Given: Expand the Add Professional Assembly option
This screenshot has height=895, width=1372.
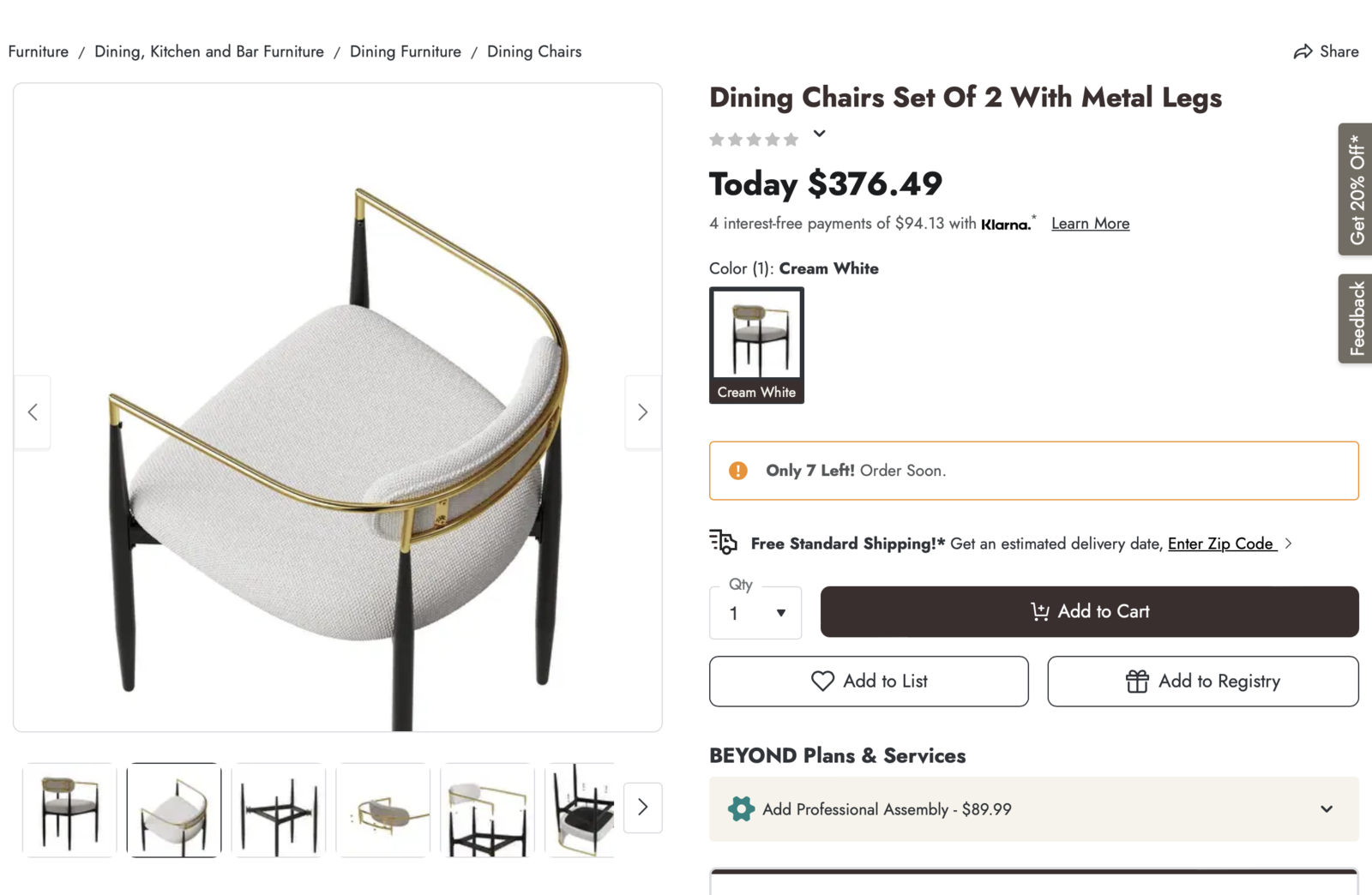Looking at the screenshot, I should pyautogui.click(x=1326, y=808).
